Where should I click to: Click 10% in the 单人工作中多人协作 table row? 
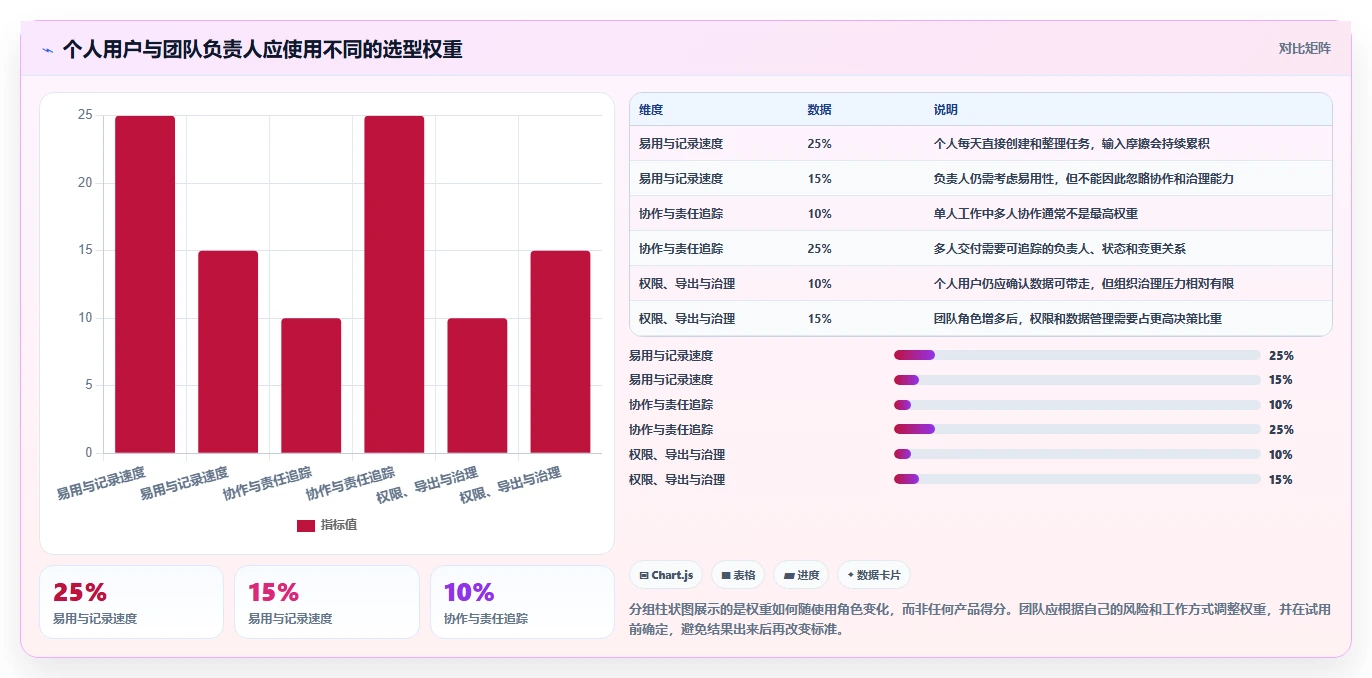pos(819,214)
